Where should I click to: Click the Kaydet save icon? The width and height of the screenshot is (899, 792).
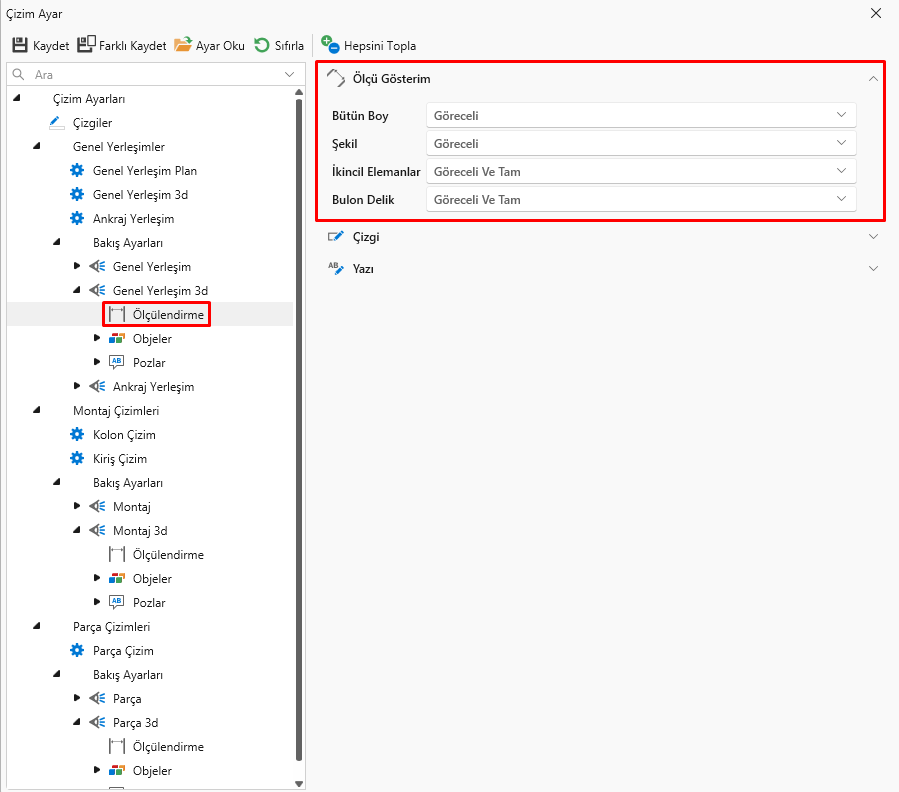click(20, 45)
